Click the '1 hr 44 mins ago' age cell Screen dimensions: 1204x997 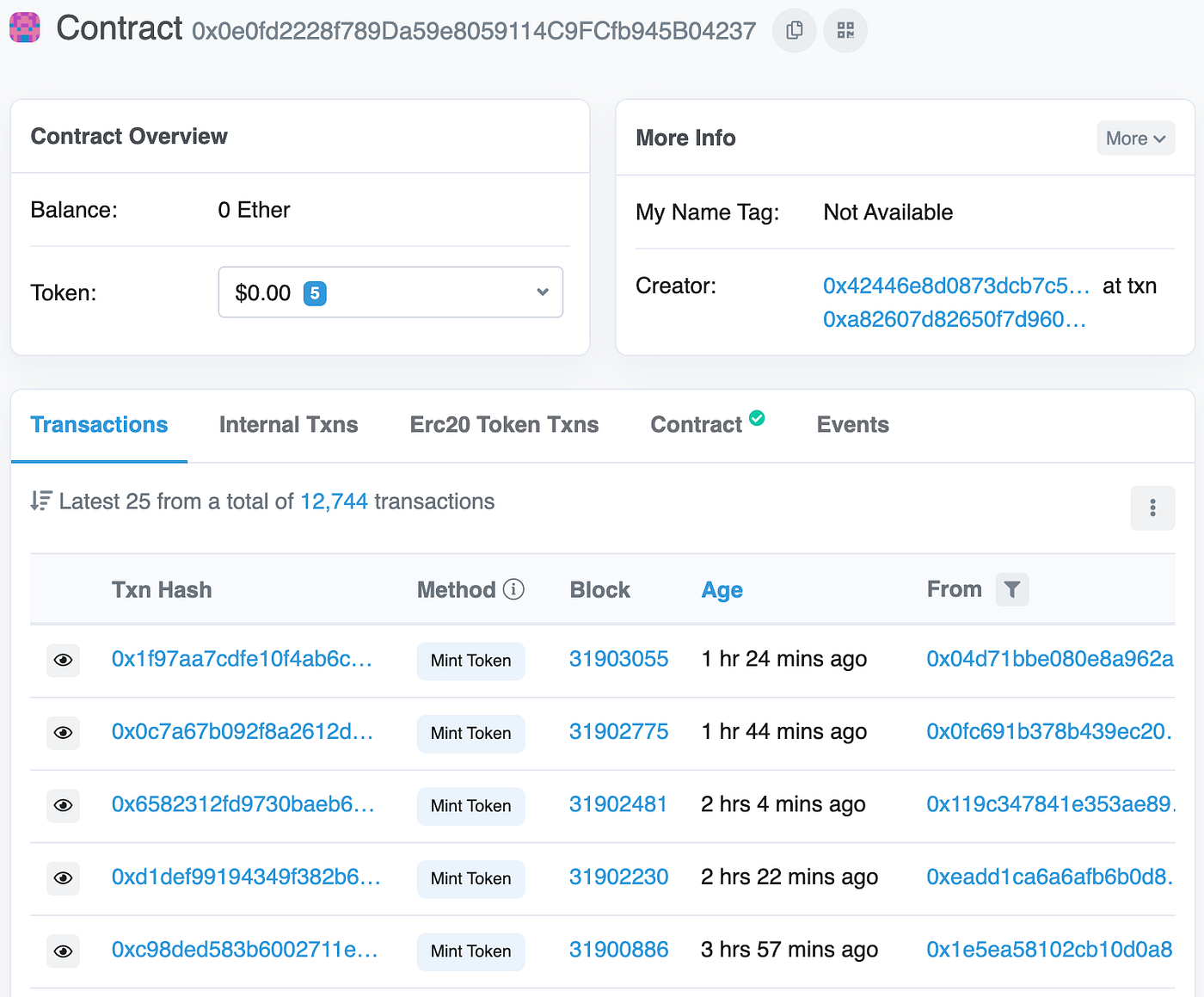coord(783,731)
